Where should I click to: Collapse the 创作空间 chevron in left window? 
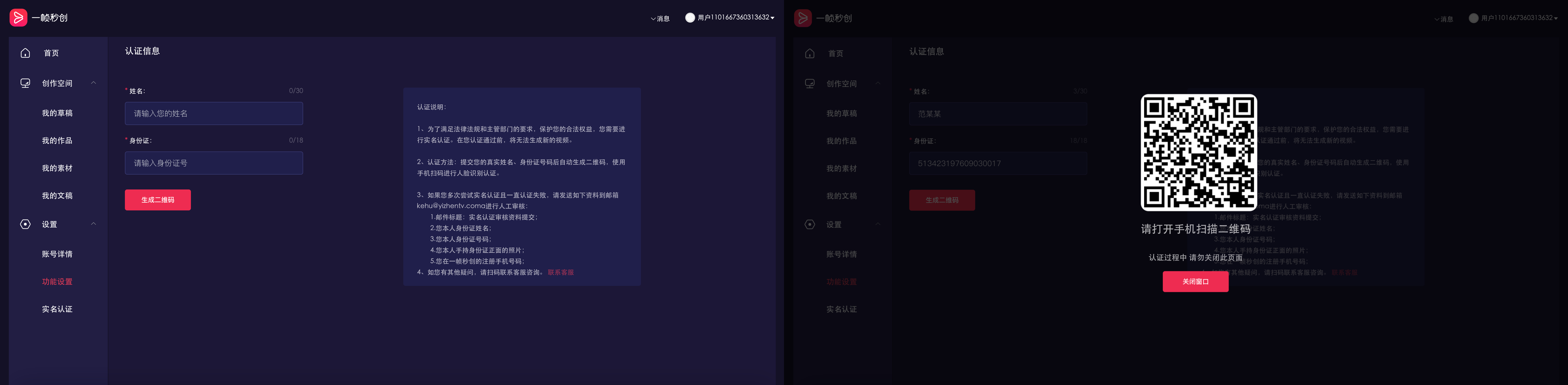point(93,83)
